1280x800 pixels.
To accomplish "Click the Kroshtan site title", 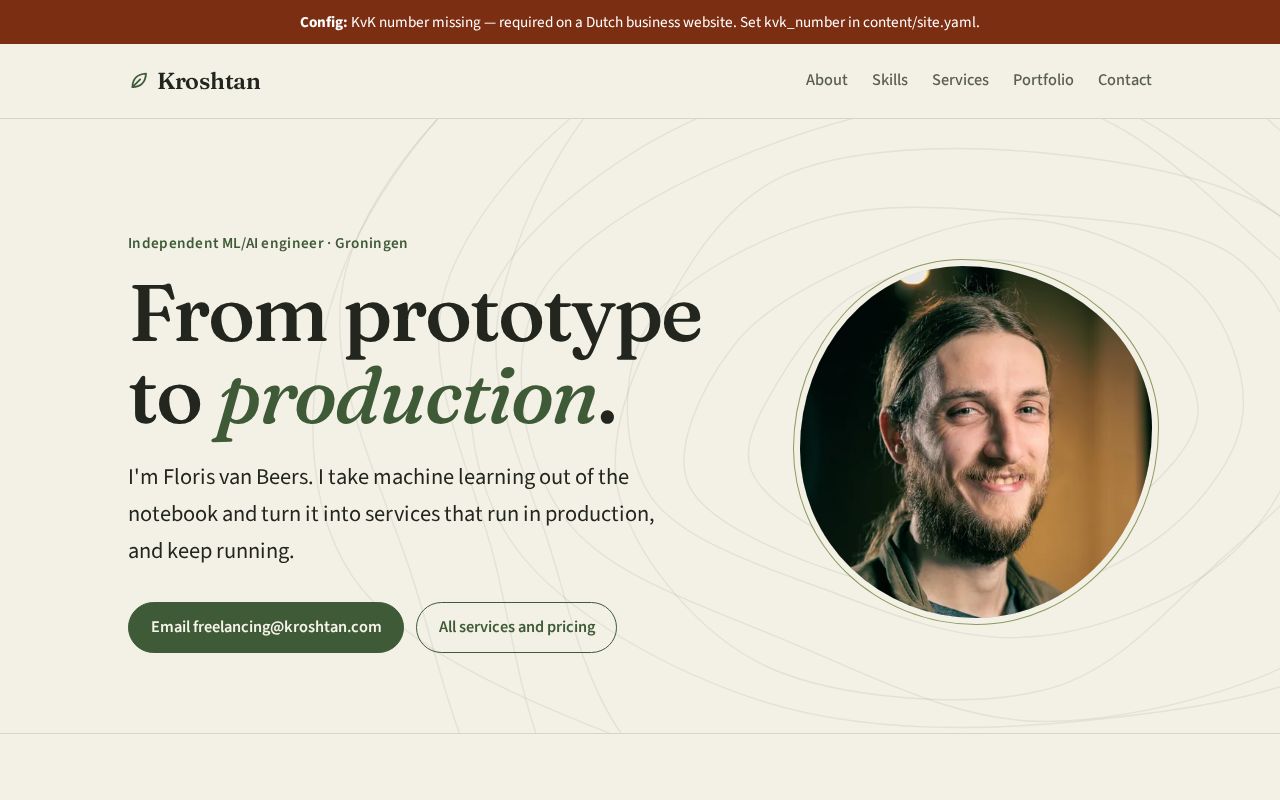I will point(209,81).
